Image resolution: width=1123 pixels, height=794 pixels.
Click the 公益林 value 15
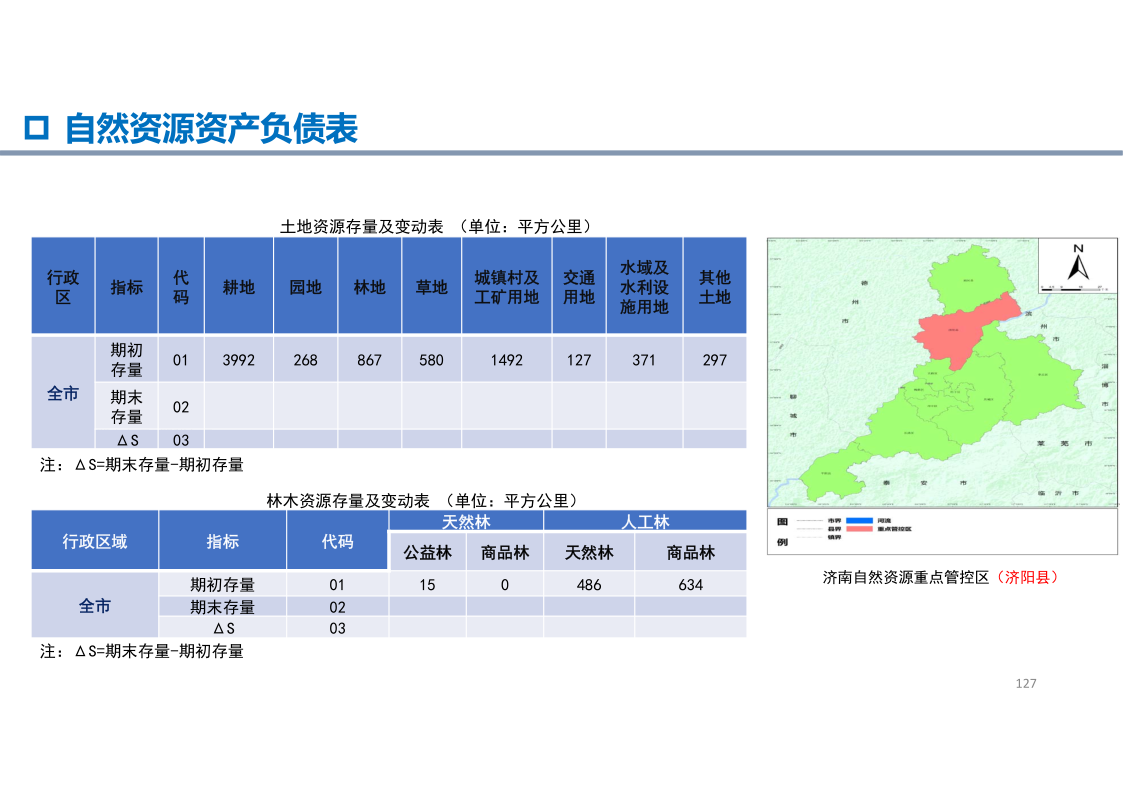[x=428, y=585]
